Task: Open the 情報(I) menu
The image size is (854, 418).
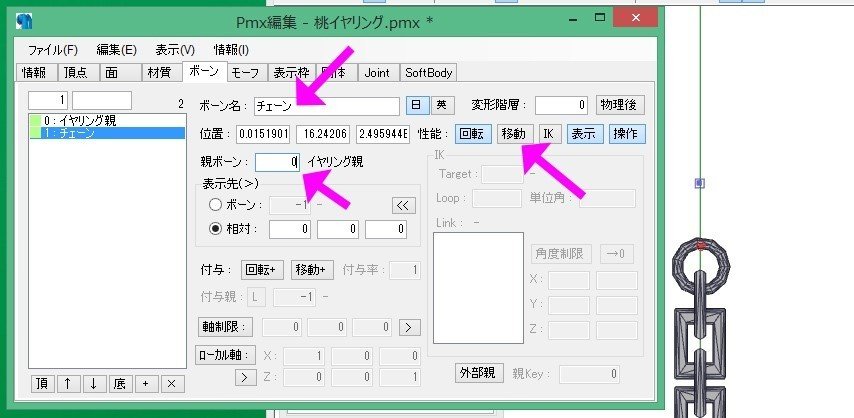Action: click(231, 50)
